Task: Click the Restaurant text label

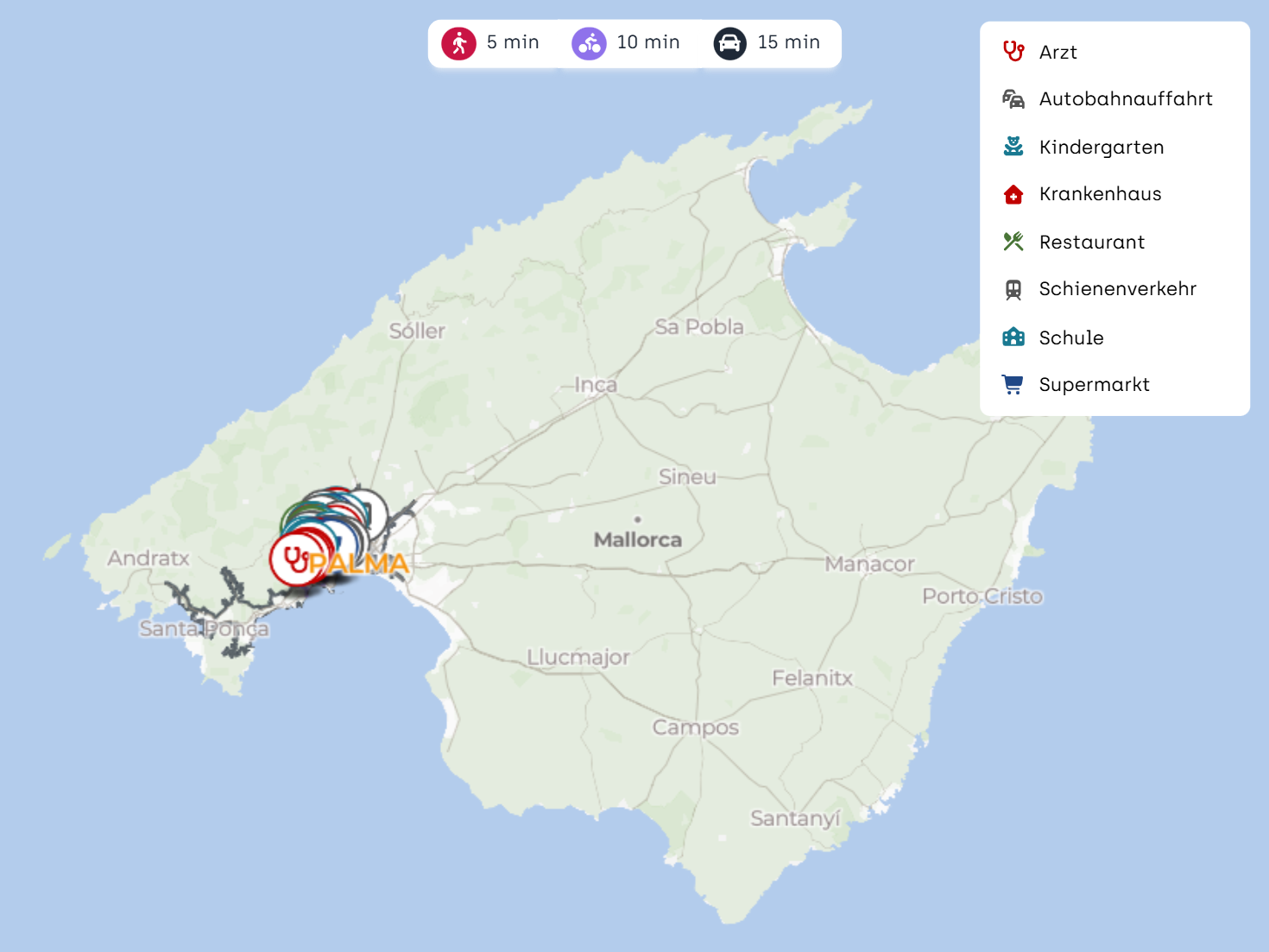Action: tap(1091, 243)
